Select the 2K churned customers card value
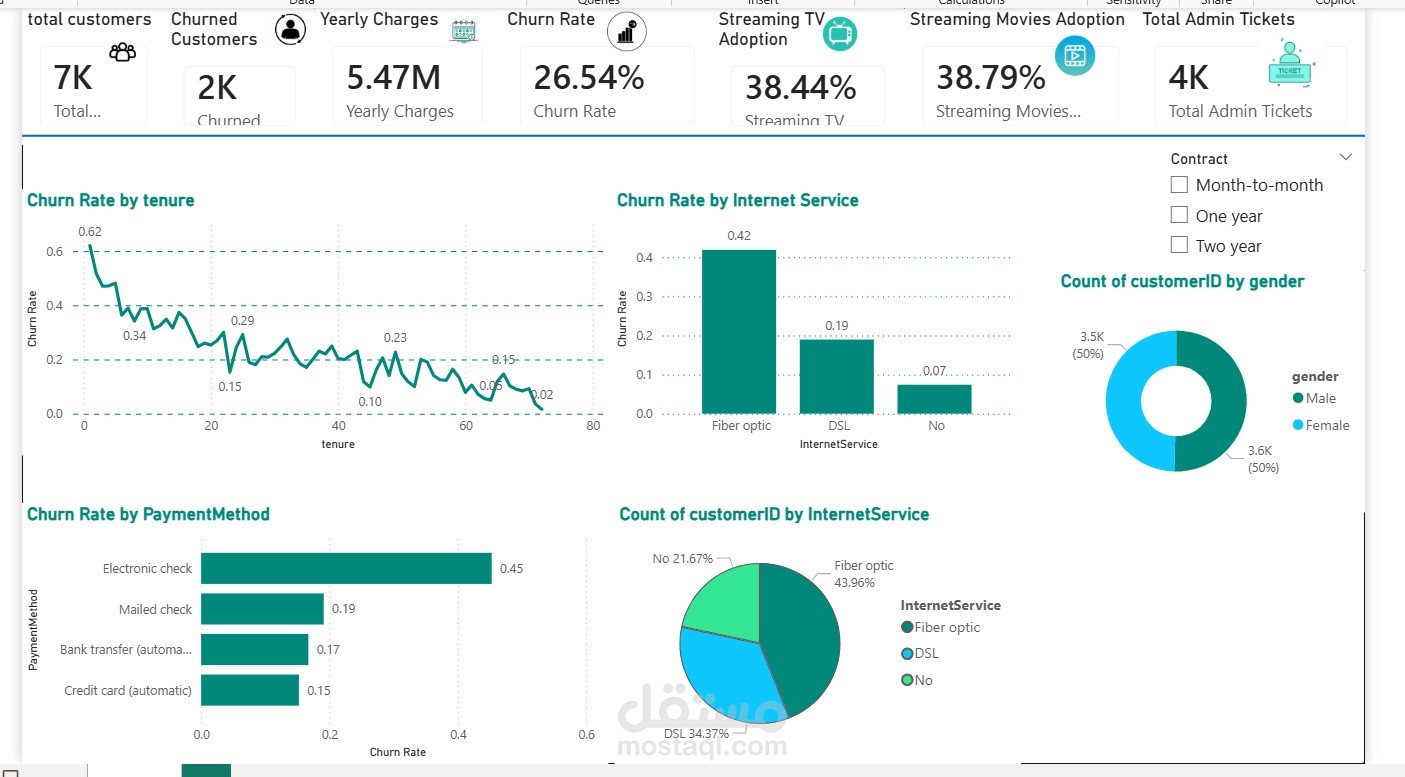This screenshot has height=777, width=1405. pyautogui.click(x=217, y=88)
